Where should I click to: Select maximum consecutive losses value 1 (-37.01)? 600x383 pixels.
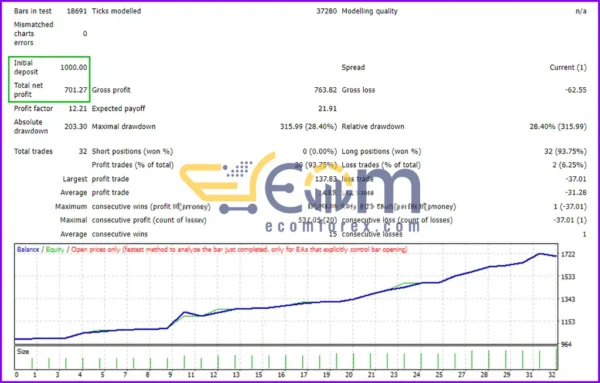[570, 206]
